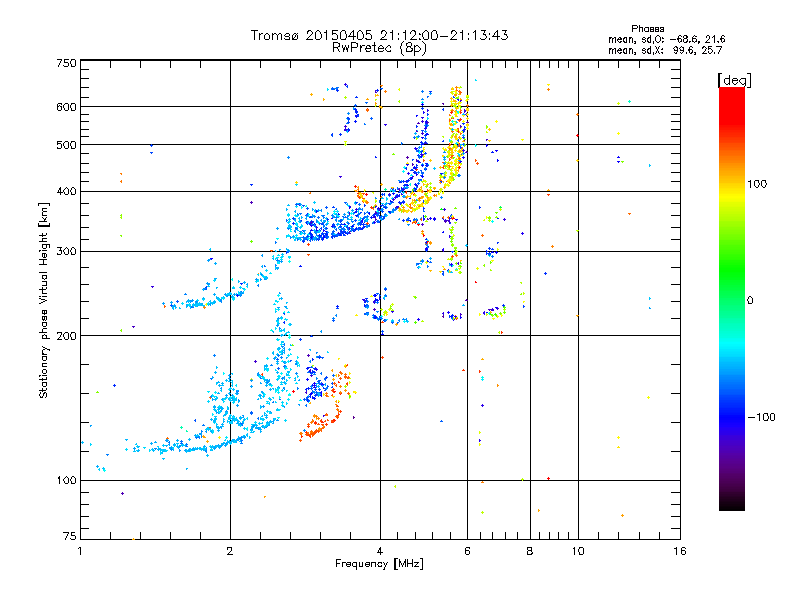Image resolution: width=800 pixels, height=600 pixels.
Task: Click the '400' y-axis tick label
Action: click(67, 191)
